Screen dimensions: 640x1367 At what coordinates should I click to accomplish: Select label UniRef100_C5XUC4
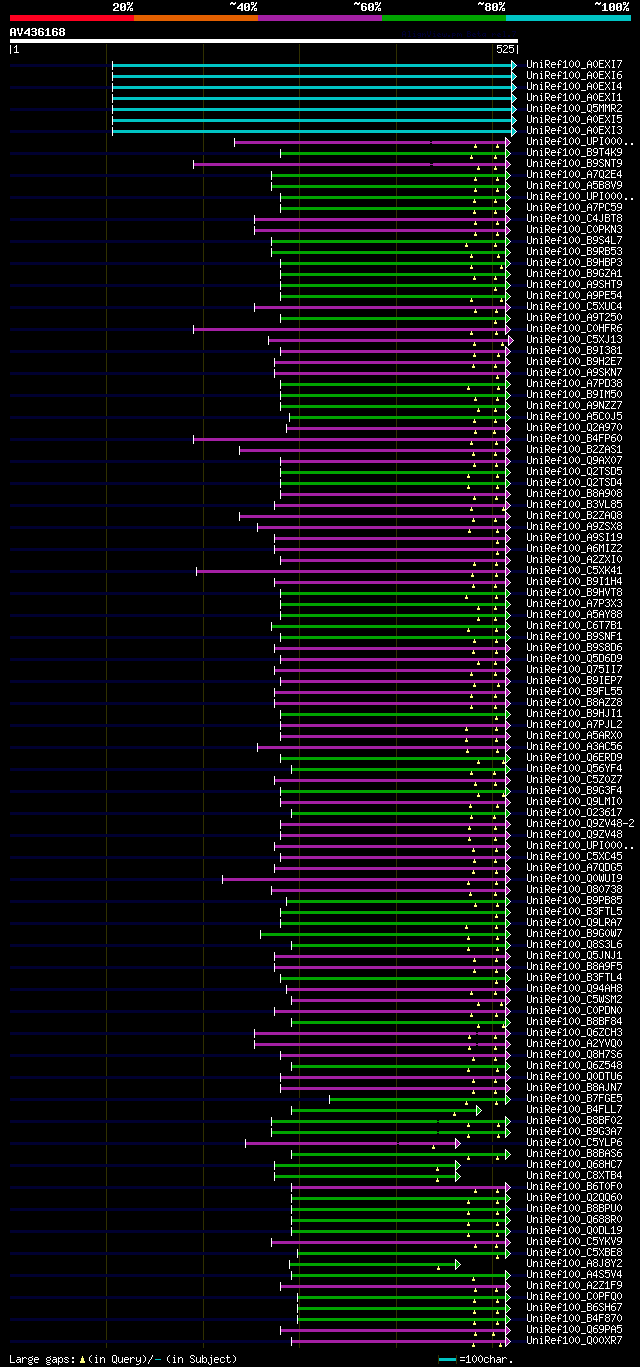574,306
